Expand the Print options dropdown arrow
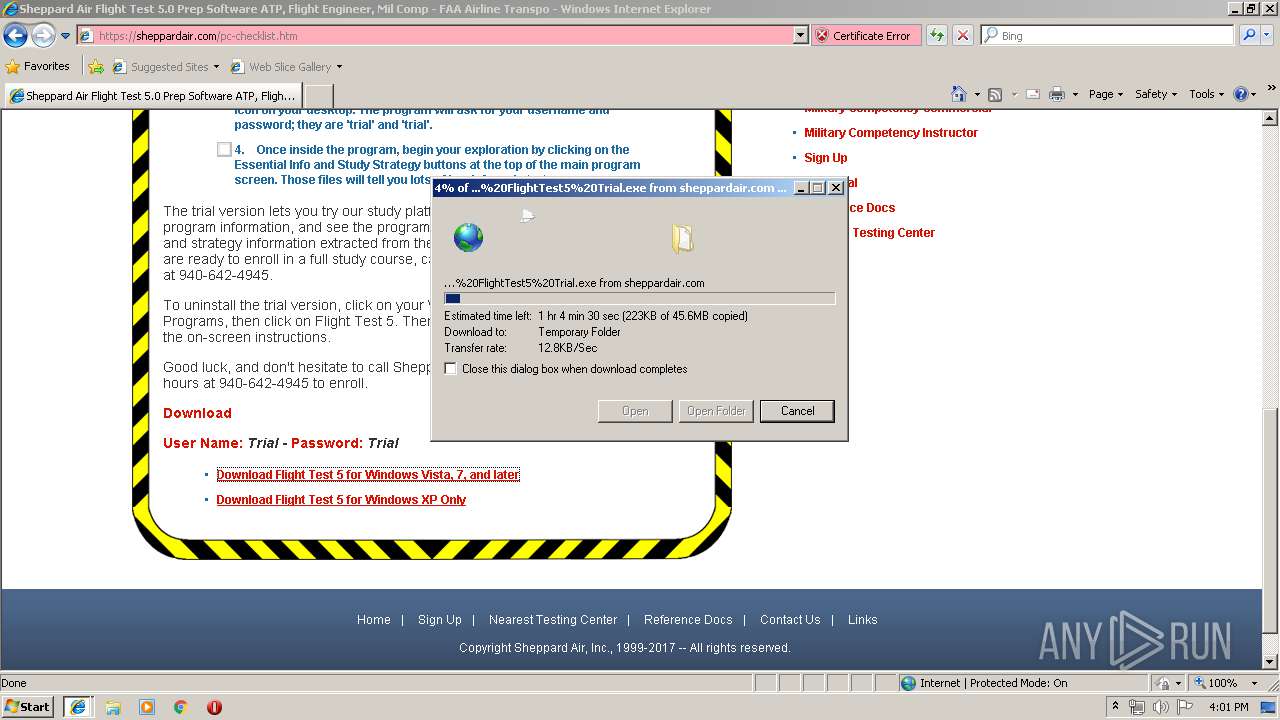This screenshot has width=1280, height=720. [1075, 94]
